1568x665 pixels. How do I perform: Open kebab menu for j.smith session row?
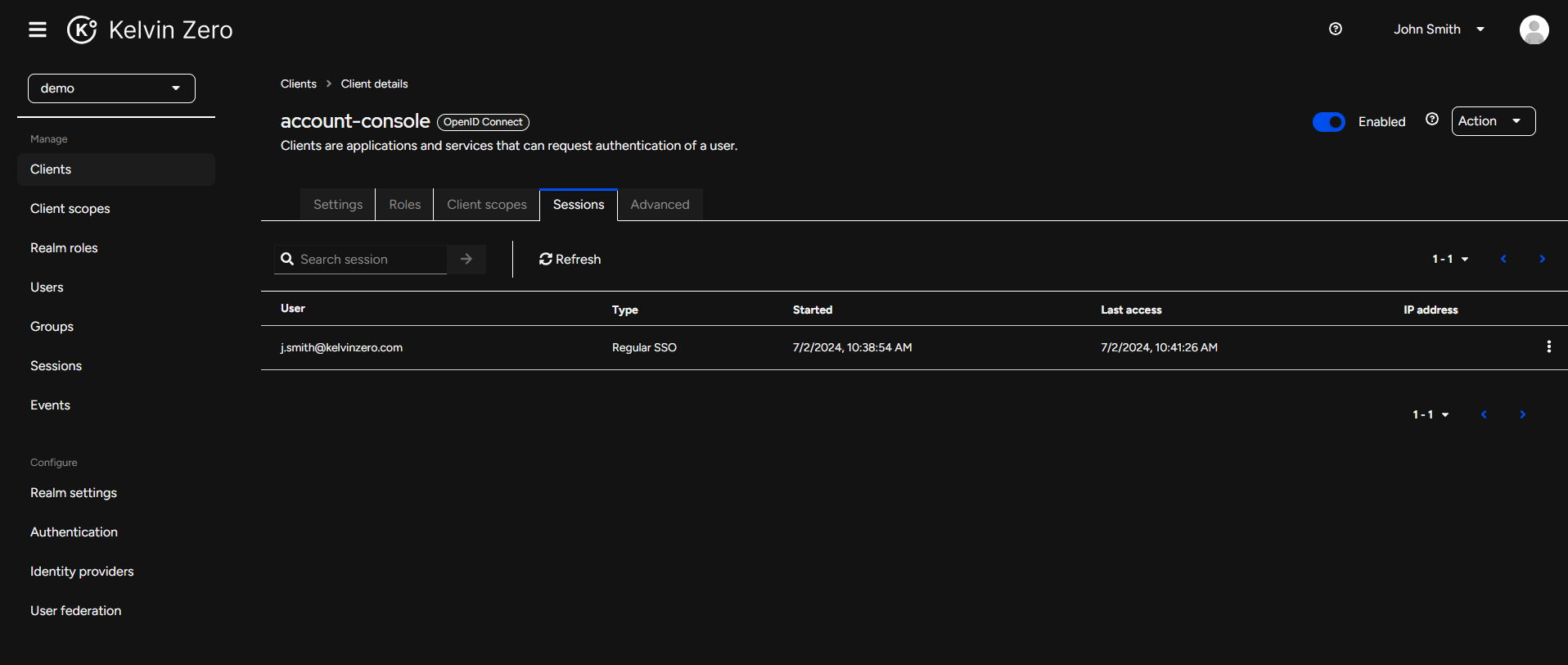[1548, 347]
